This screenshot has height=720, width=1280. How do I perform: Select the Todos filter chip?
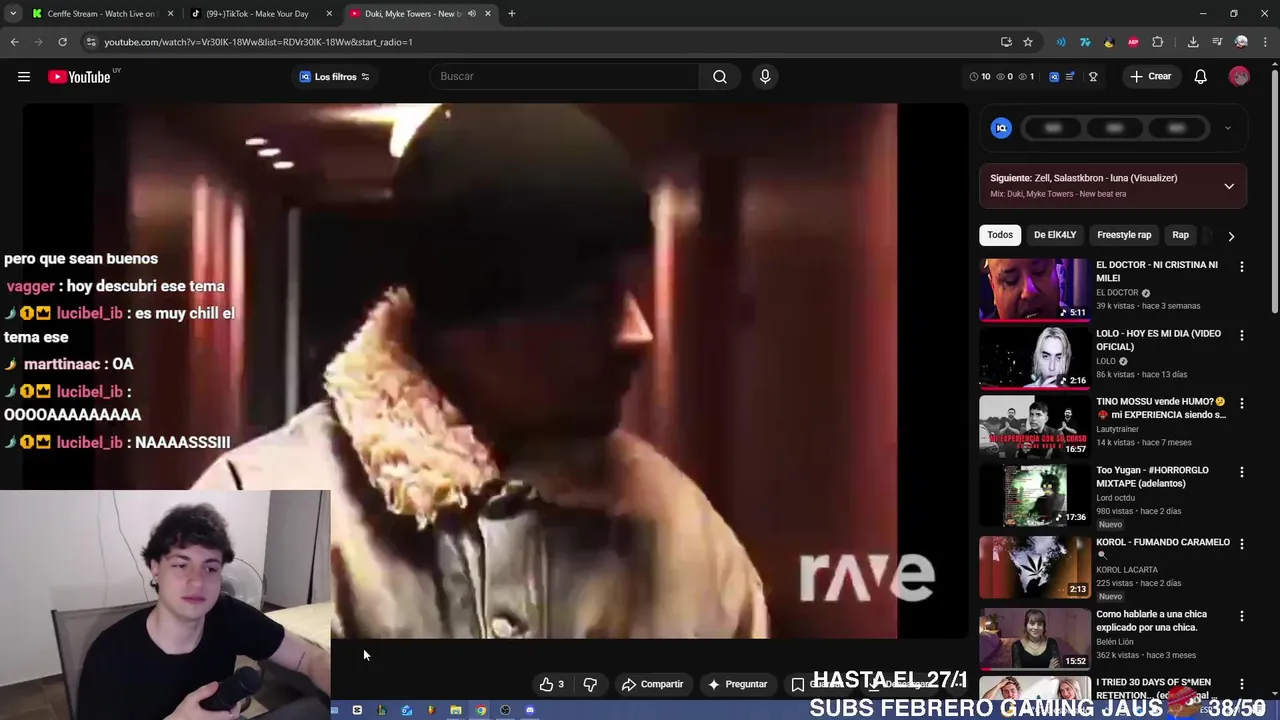tap(1000, 235)
